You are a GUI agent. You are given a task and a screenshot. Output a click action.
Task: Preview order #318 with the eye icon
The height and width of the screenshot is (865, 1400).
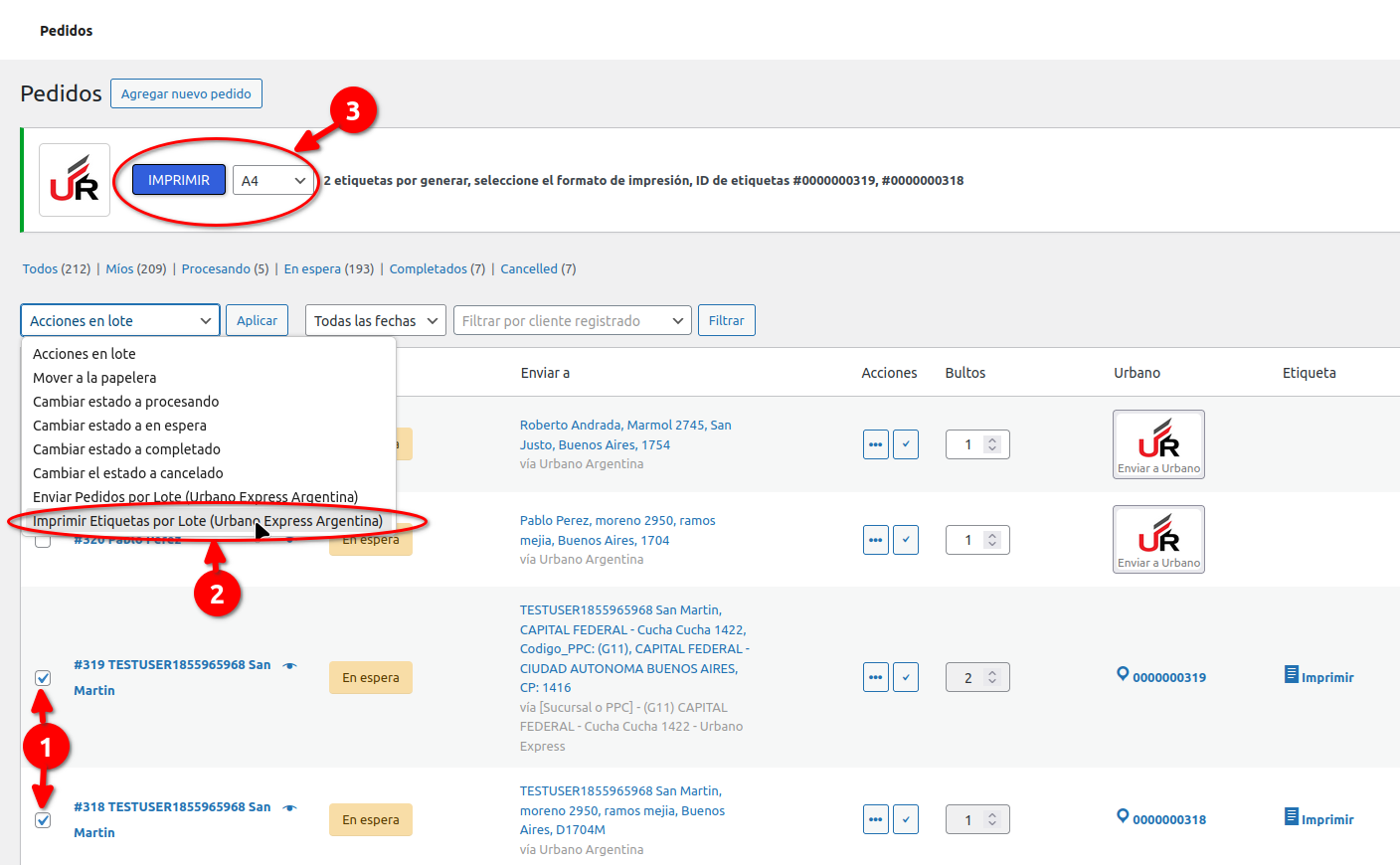click(289, 807)
